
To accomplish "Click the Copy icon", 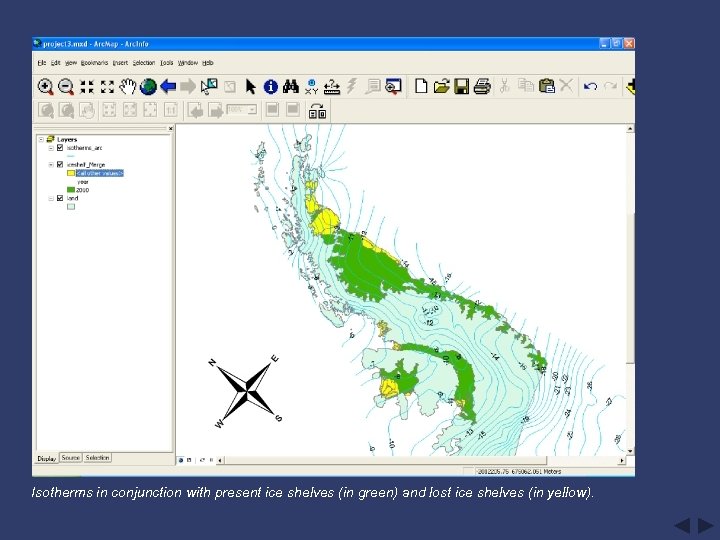I will pyautogui.click(x=525, y=86).
